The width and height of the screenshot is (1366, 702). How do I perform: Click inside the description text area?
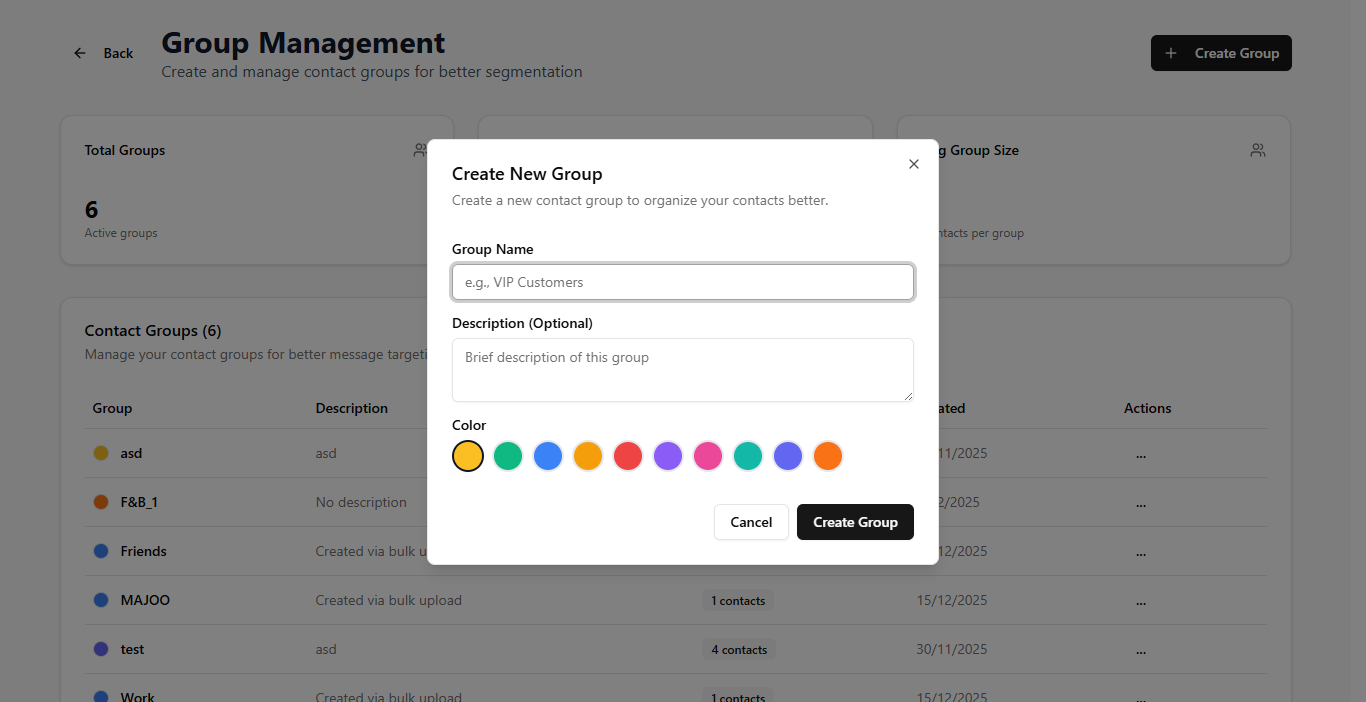(683, 370)
